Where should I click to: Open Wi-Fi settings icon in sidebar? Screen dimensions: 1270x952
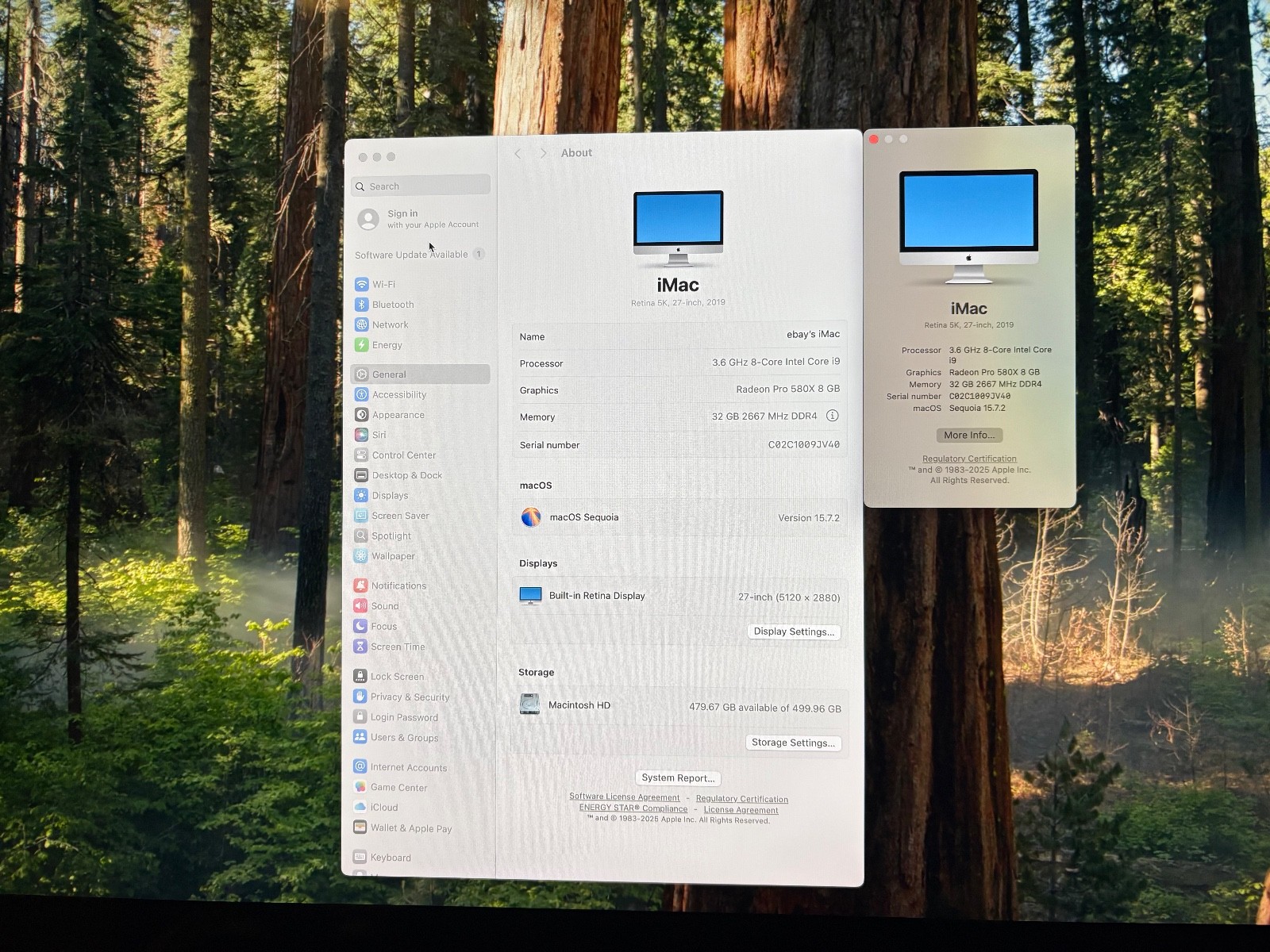point(361,284)
